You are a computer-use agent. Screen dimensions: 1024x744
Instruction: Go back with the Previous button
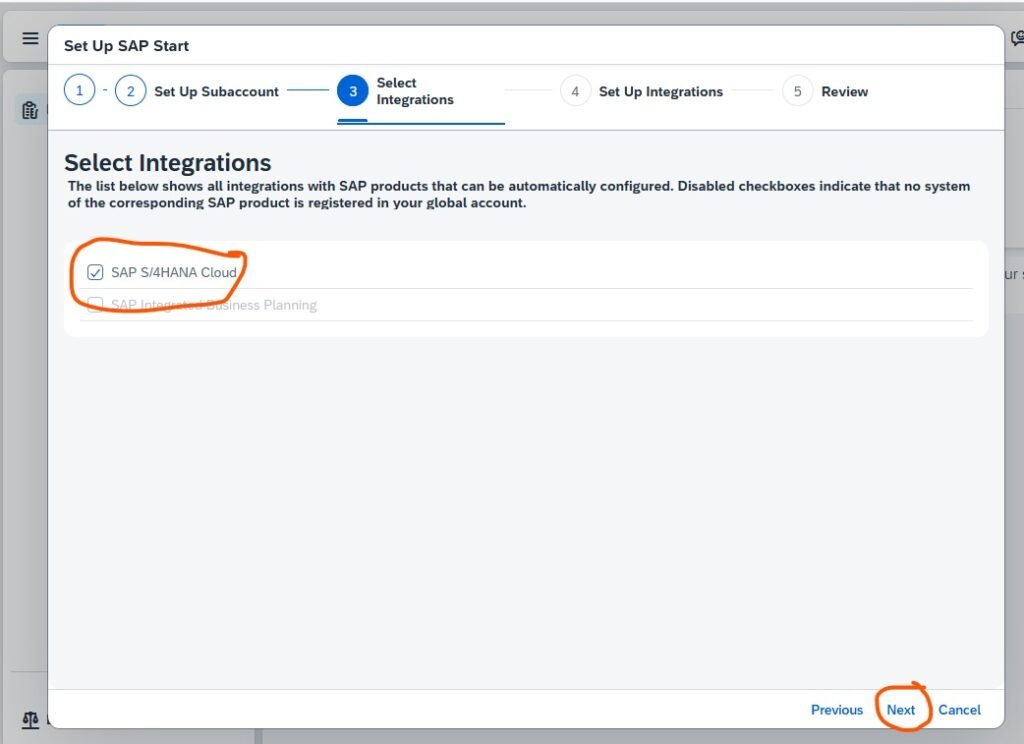click(836, 710)
